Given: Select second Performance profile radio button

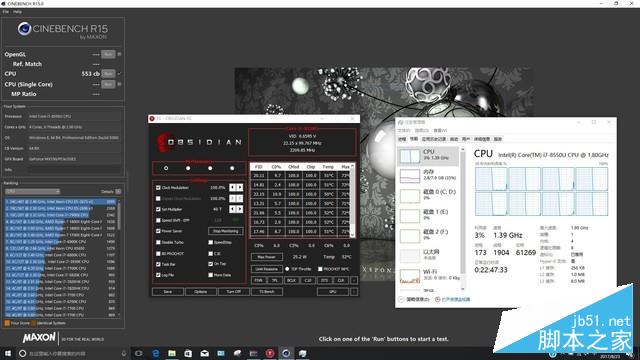Looking at the screenshot, I should [188, 168].
